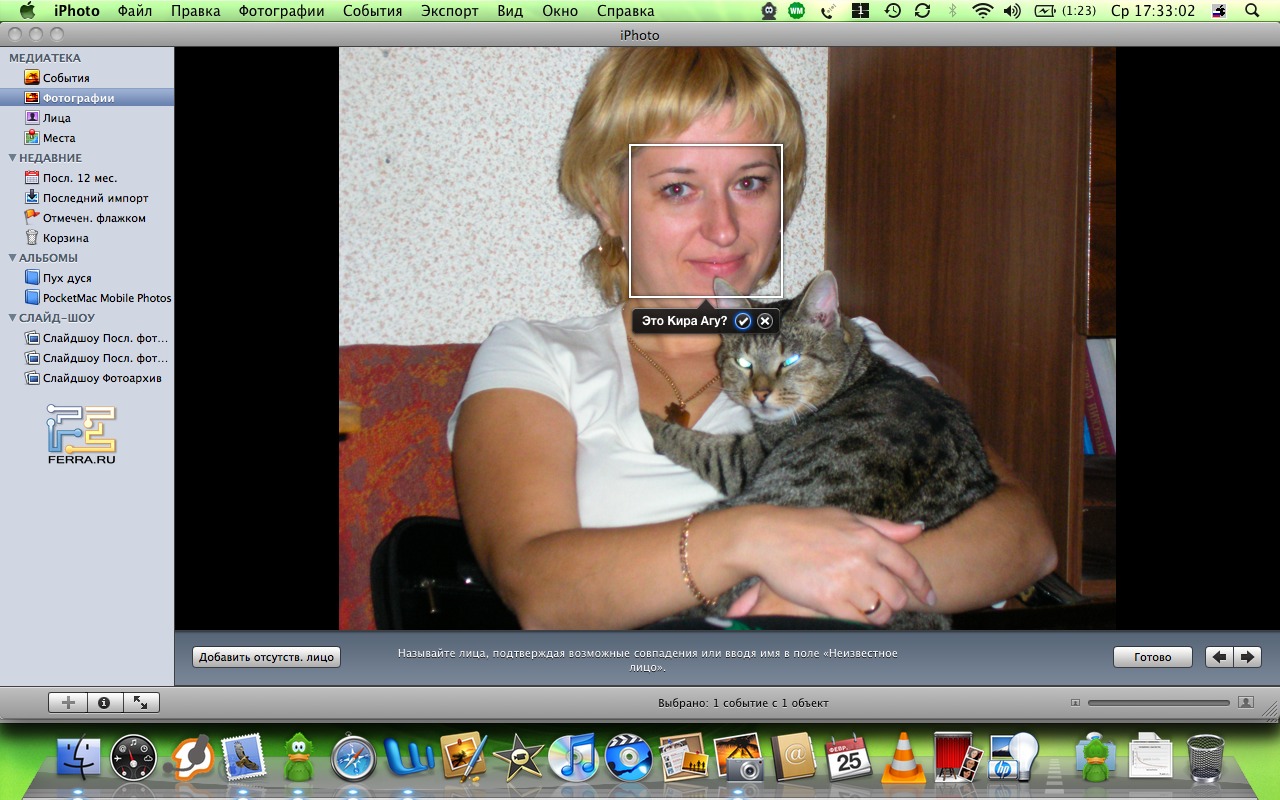Click the volume icon in the menu bar

[1012, 11]
